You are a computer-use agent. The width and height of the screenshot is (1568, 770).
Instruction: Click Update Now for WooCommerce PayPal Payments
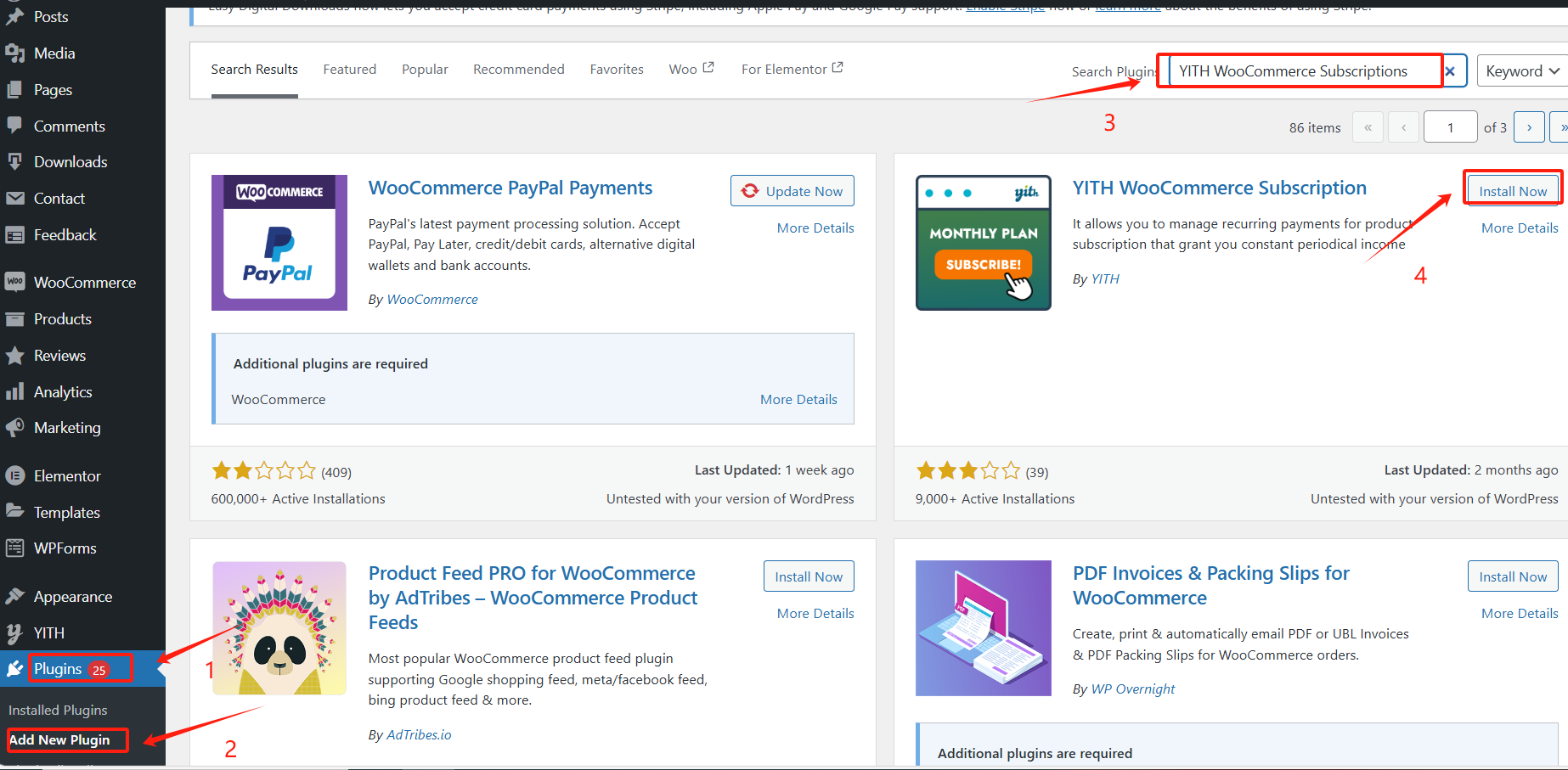pyautogui.click(x=792, y=190)
